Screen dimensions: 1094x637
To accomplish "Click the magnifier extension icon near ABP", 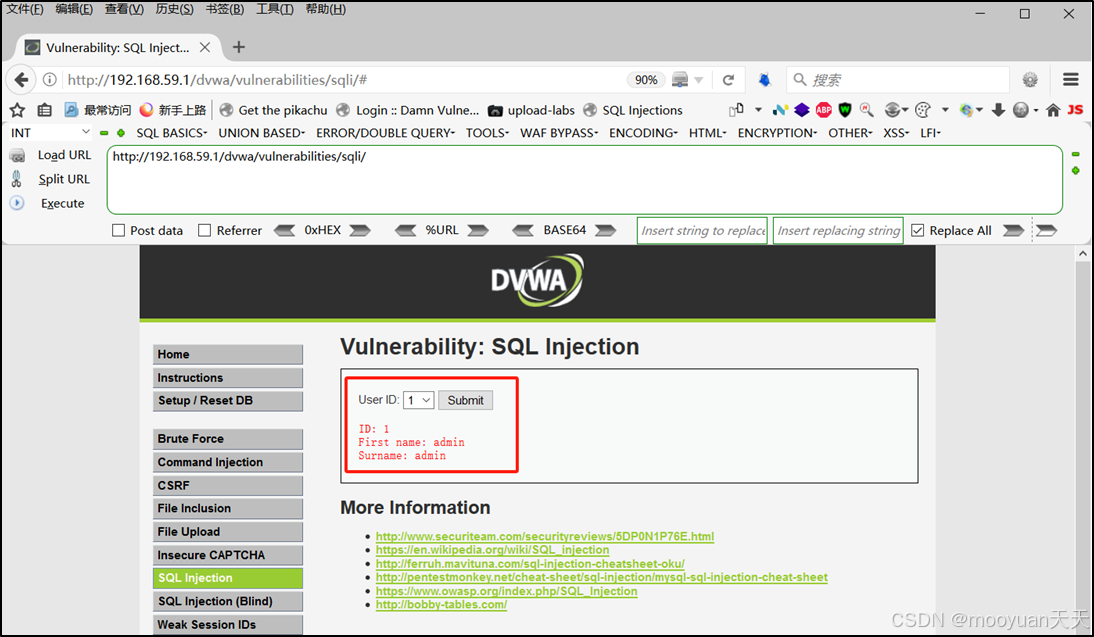I will tap(867, 110).
